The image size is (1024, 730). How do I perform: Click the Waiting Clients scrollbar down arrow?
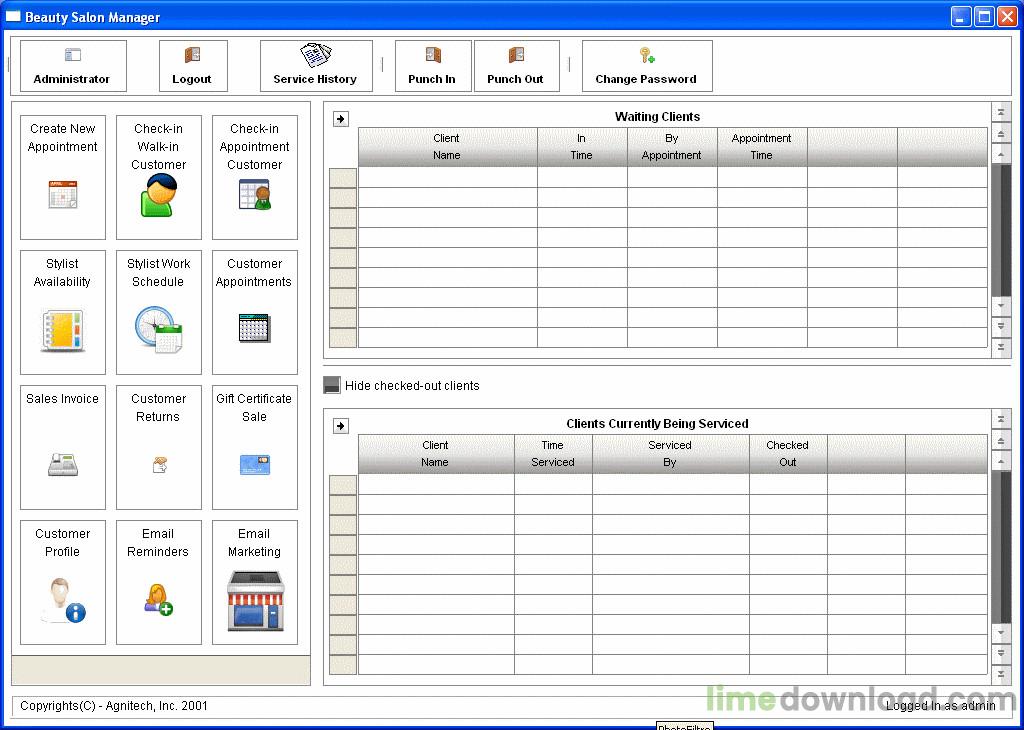click(x=1002, y=307)
